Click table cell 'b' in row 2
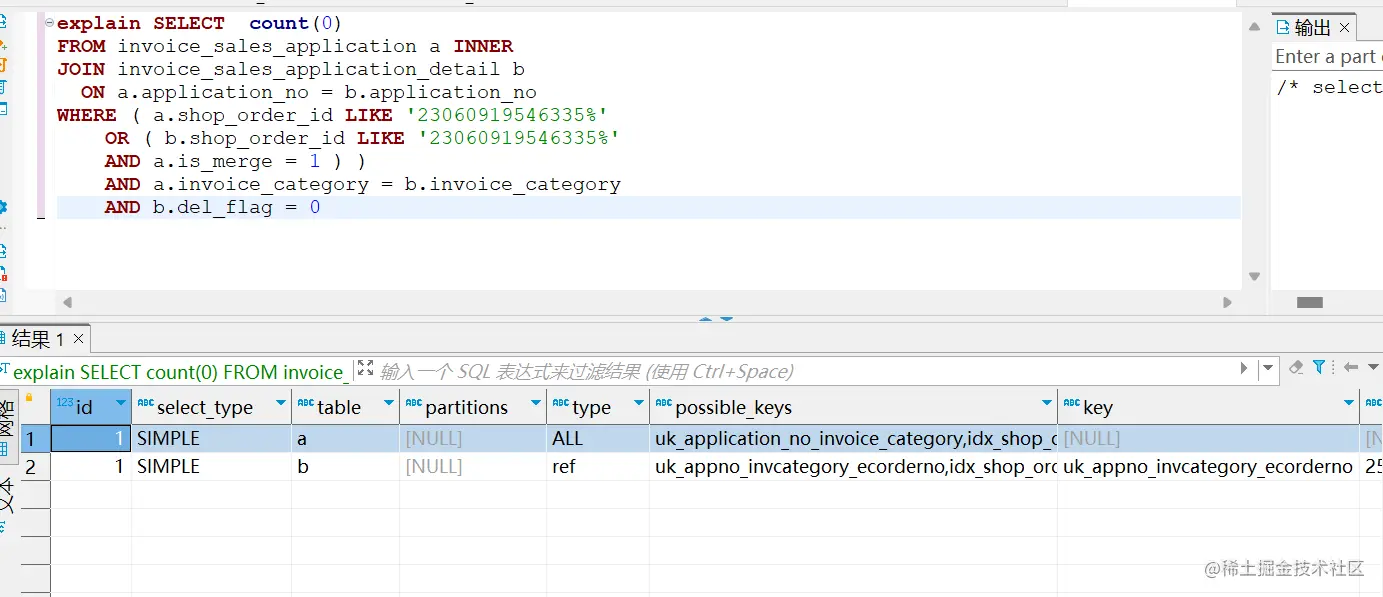 tap(345, 467)
